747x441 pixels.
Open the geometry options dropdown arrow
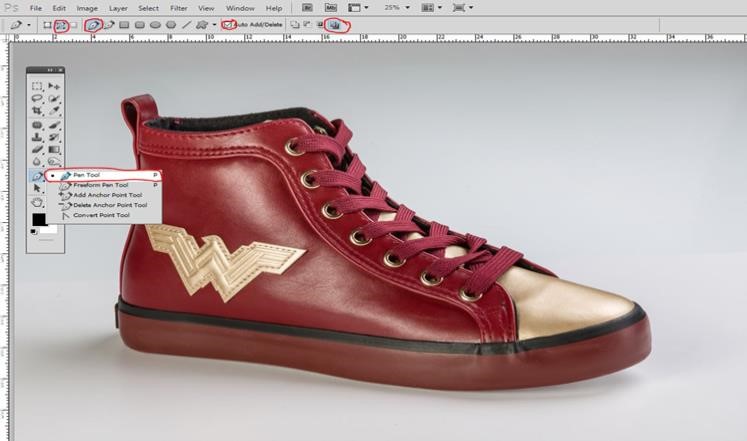[214, 25]
